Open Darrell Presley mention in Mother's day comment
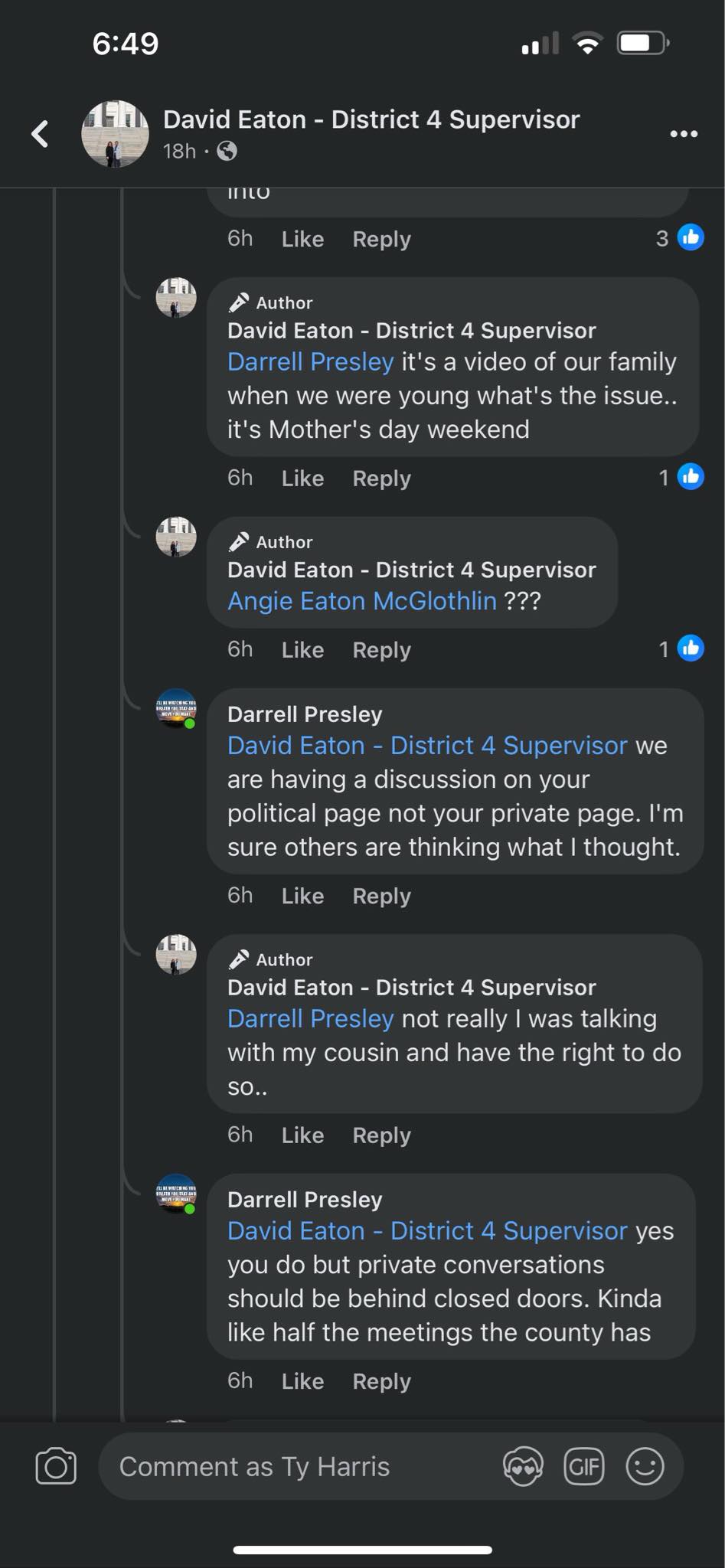Screen dimensions: 725x1568 click(310, 361)
